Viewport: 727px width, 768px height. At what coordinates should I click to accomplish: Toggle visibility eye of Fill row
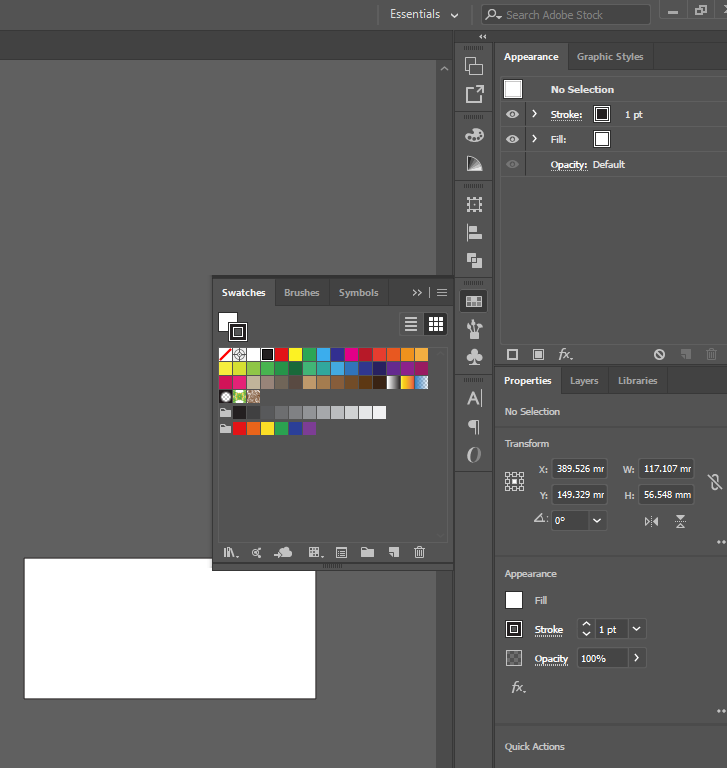tap(512, 139)
